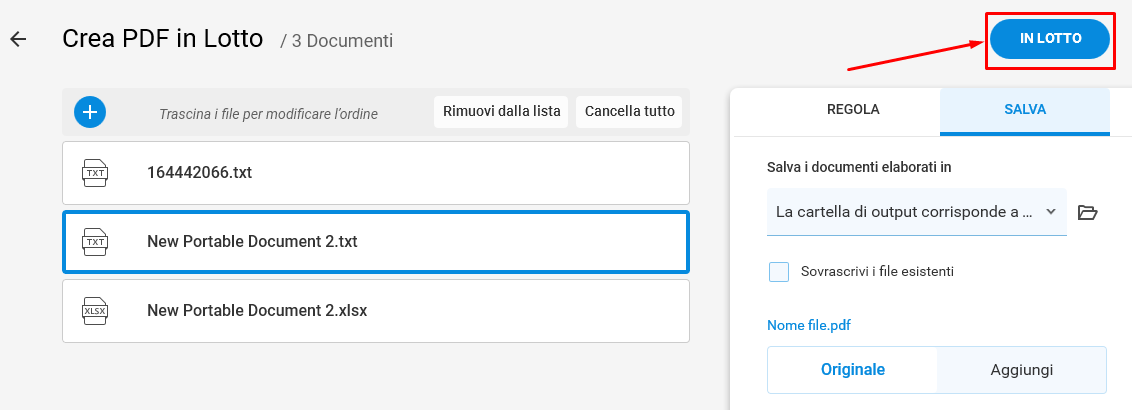Enable Sovrascrivi i file esistenti checkbox
Image resolution: width=1132 pixels, height=410 pixels.
click(779, 272)
